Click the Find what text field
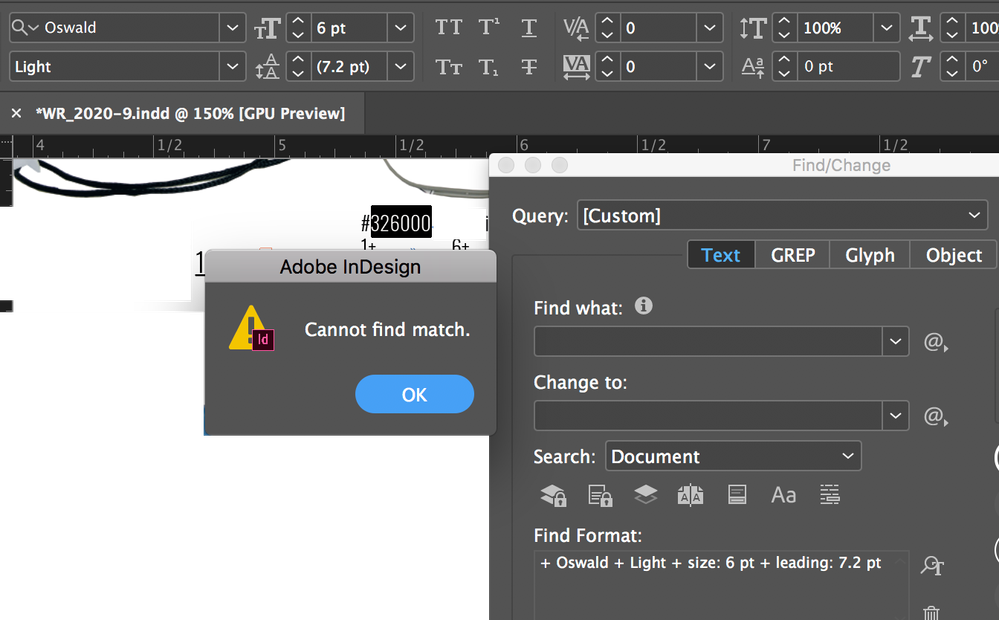The image size is (999, 620). click(x=708, y=342)
